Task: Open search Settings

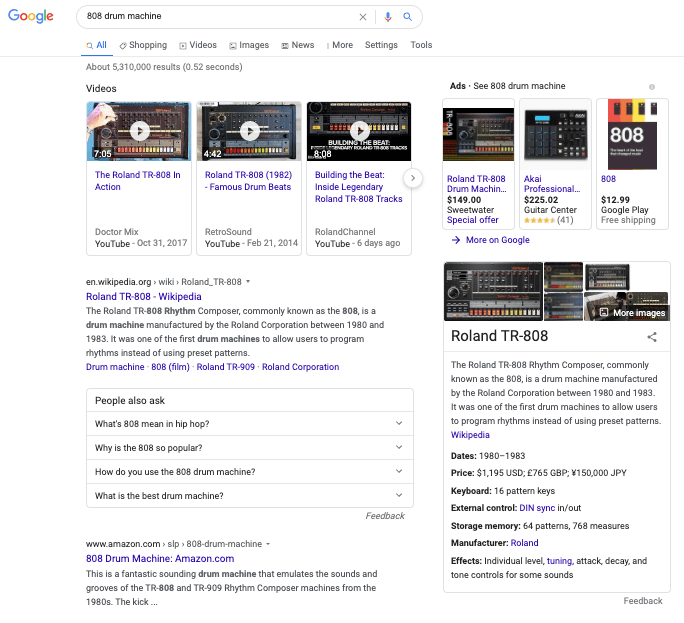Action: coord(381,45)
